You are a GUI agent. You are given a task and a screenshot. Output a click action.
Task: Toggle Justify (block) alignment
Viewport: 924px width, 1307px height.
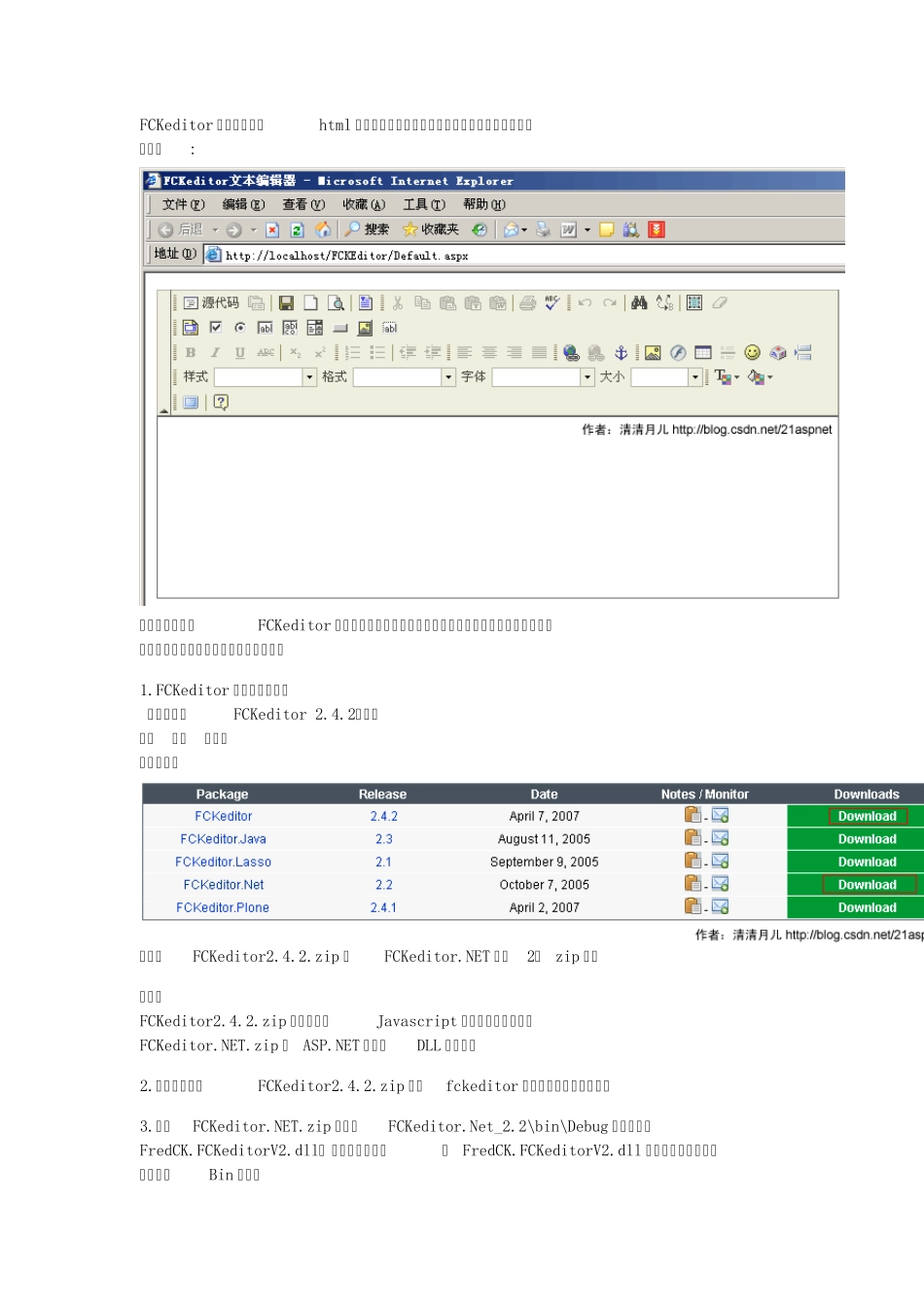pos(539,353)
